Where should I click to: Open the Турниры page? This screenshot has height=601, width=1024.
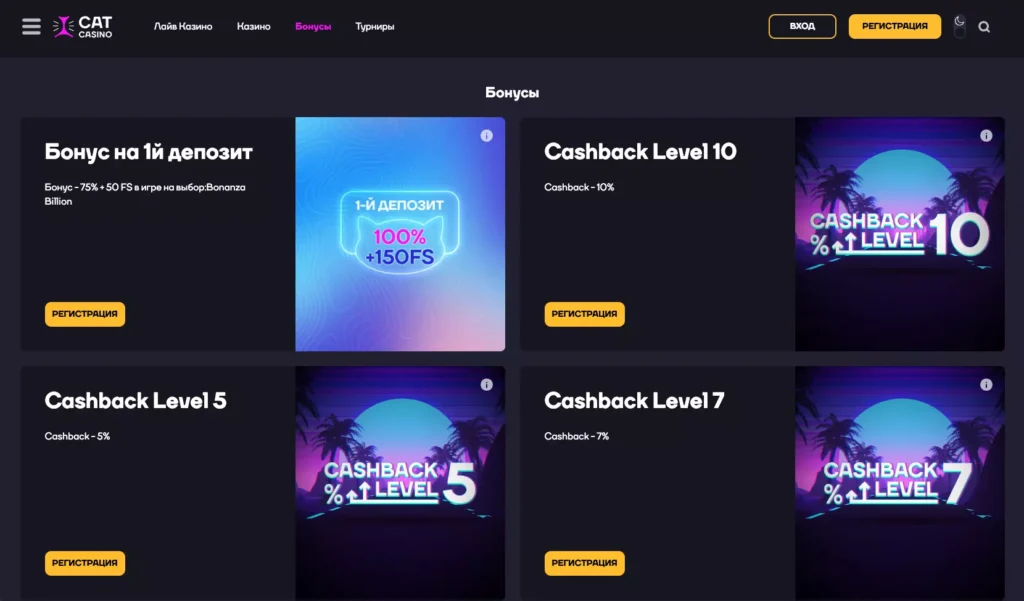coord(375,27)
